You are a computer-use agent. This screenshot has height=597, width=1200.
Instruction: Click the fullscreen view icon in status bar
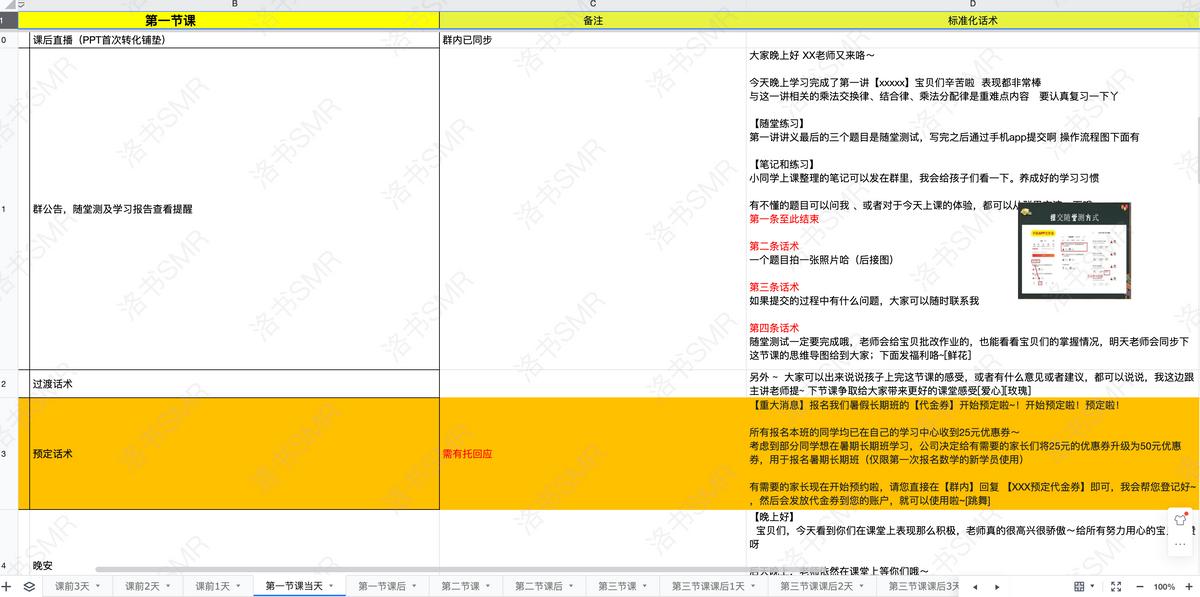1117,586
